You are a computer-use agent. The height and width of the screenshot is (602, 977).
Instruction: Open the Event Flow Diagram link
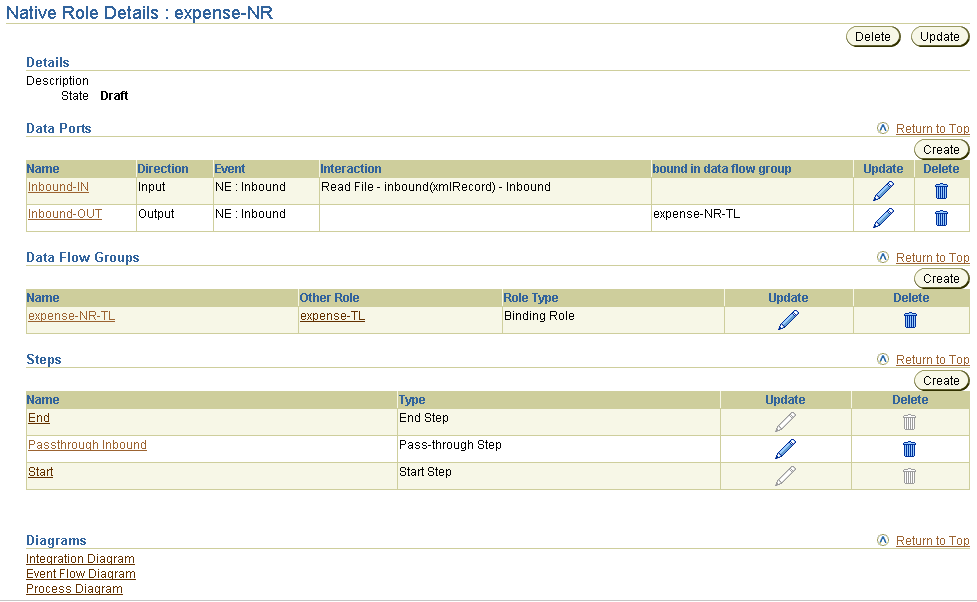[81, 574]
